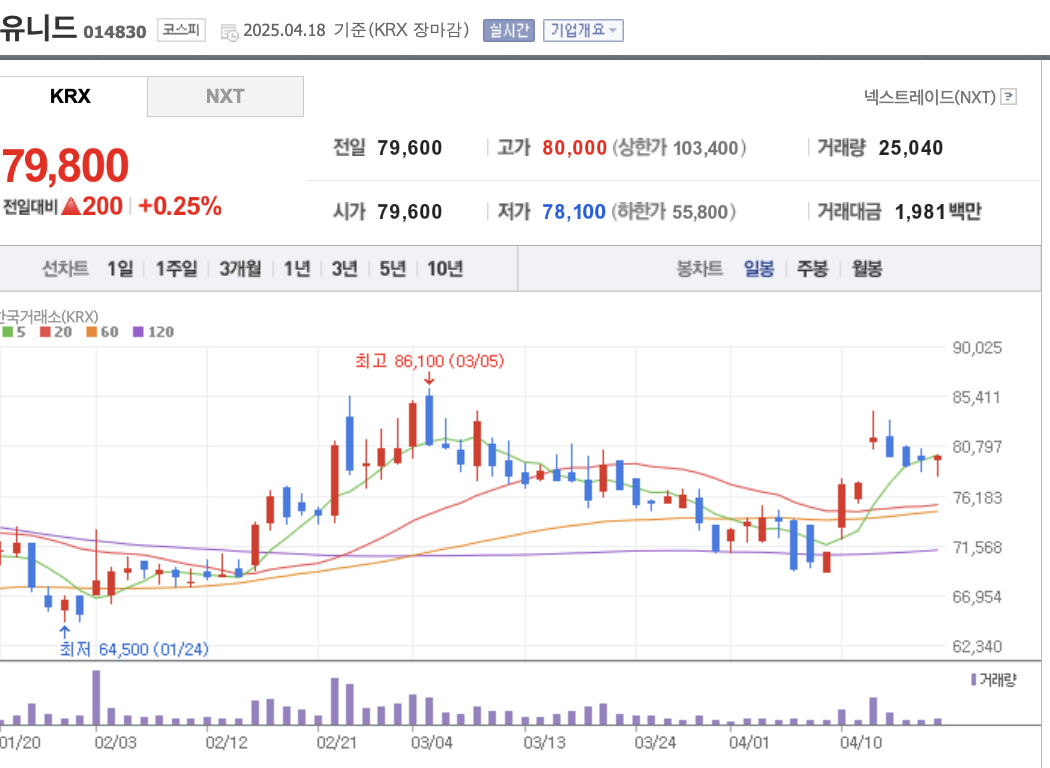Image resolution: width=1050 pixels, height=768 pixels.
Task: Switch to the 주봉 weekly candle tab
Action: pos(814,268)
